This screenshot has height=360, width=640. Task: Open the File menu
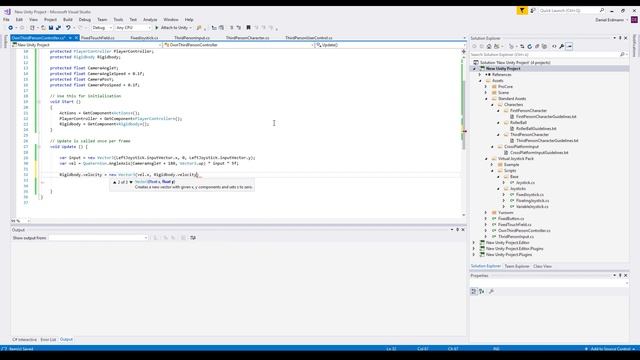point(6,20)
